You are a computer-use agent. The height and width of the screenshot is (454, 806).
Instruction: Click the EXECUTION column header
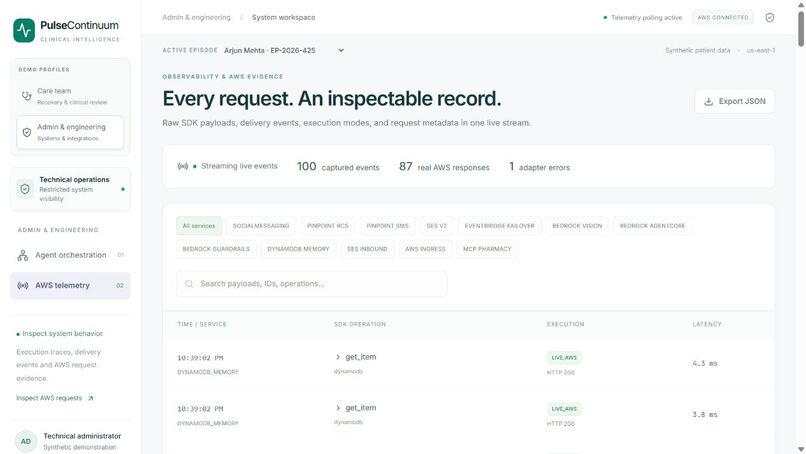pyautogui.click(x=565, y=324)
